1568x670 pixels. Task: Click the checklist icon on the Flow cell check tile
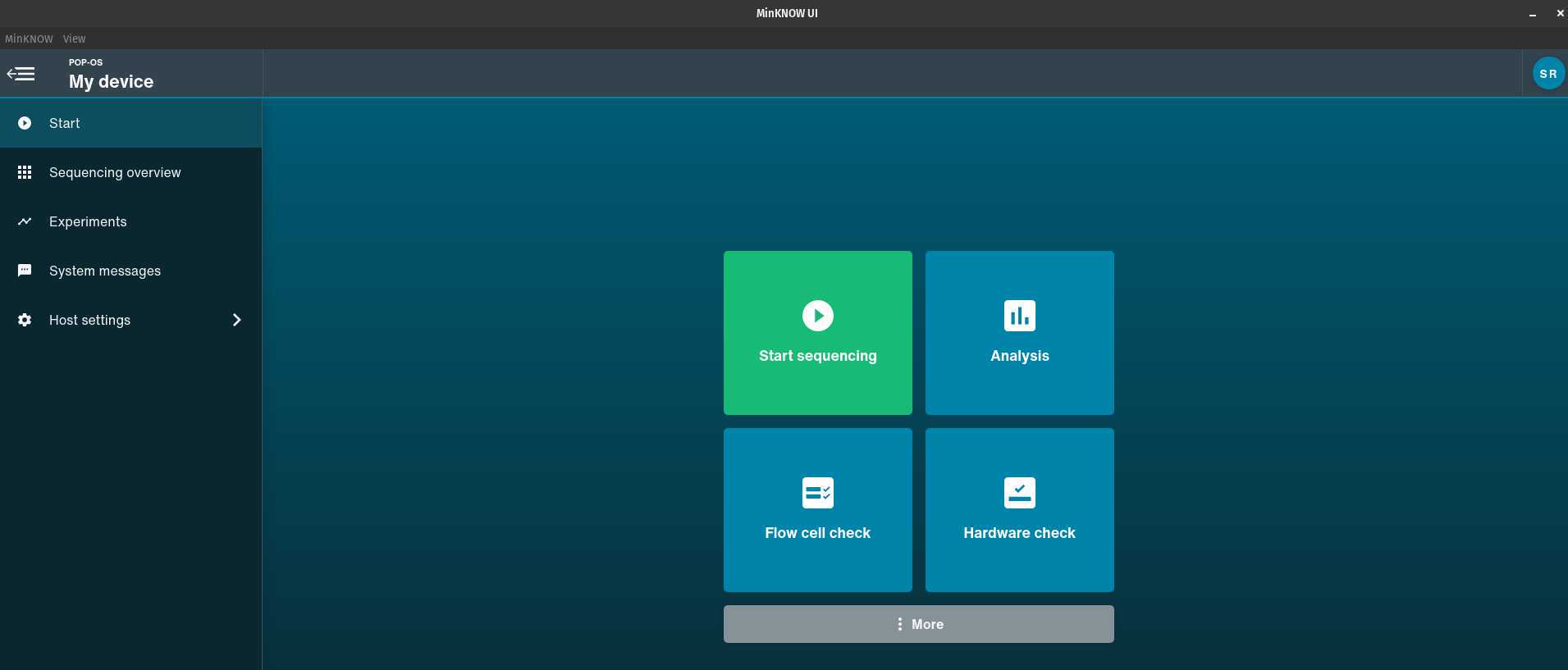[818, 493]
